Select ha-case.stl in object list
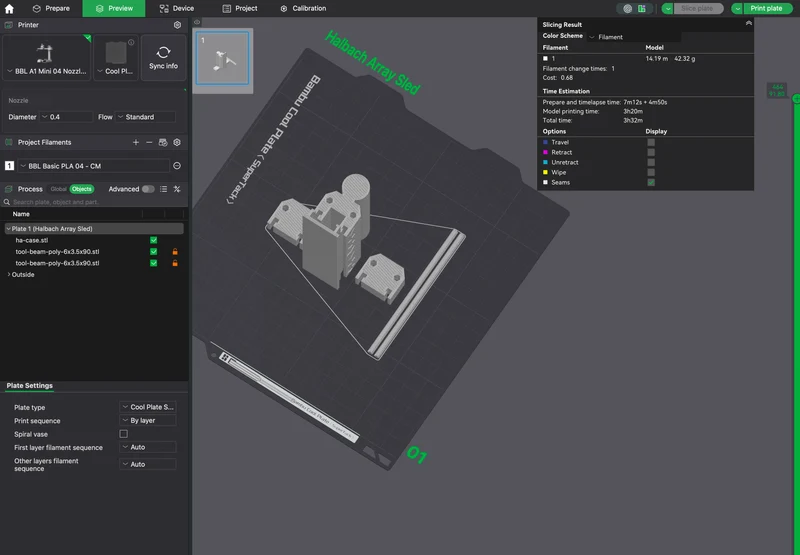 (x=32, y=240)
